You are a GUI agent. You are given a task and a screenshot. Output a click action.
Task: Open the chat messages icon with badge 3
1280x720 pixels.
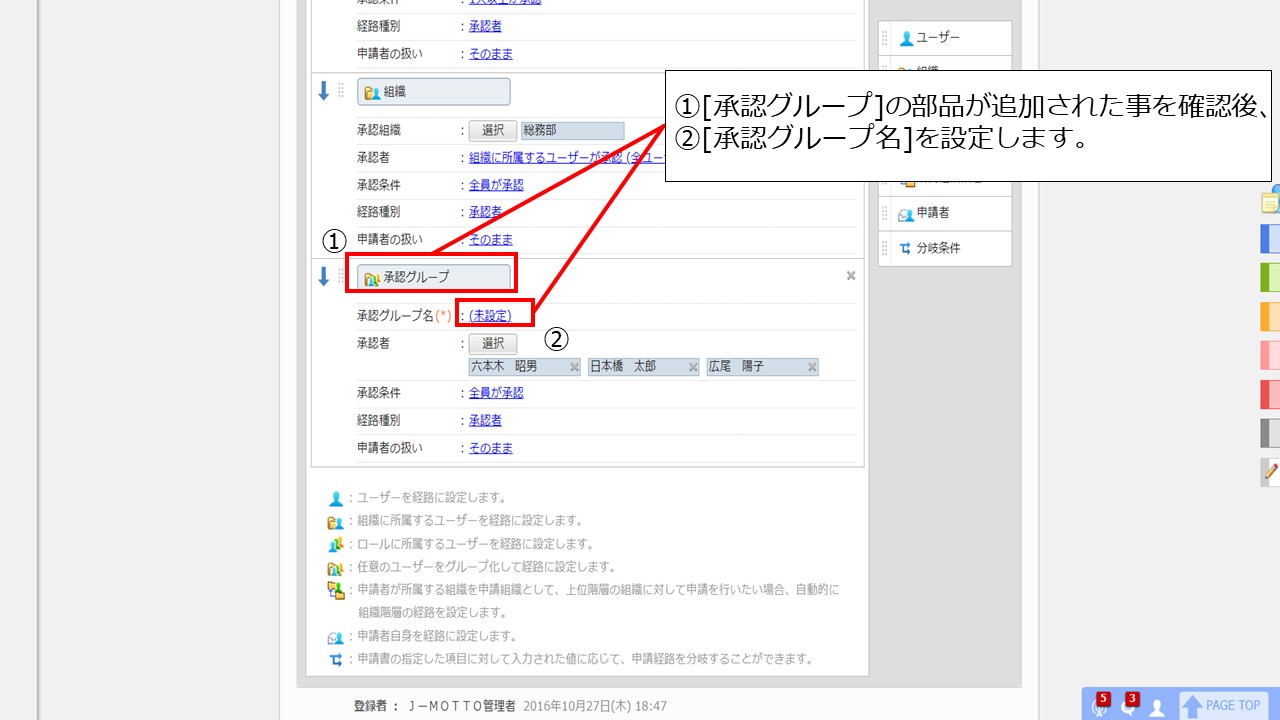point(1129,705)
